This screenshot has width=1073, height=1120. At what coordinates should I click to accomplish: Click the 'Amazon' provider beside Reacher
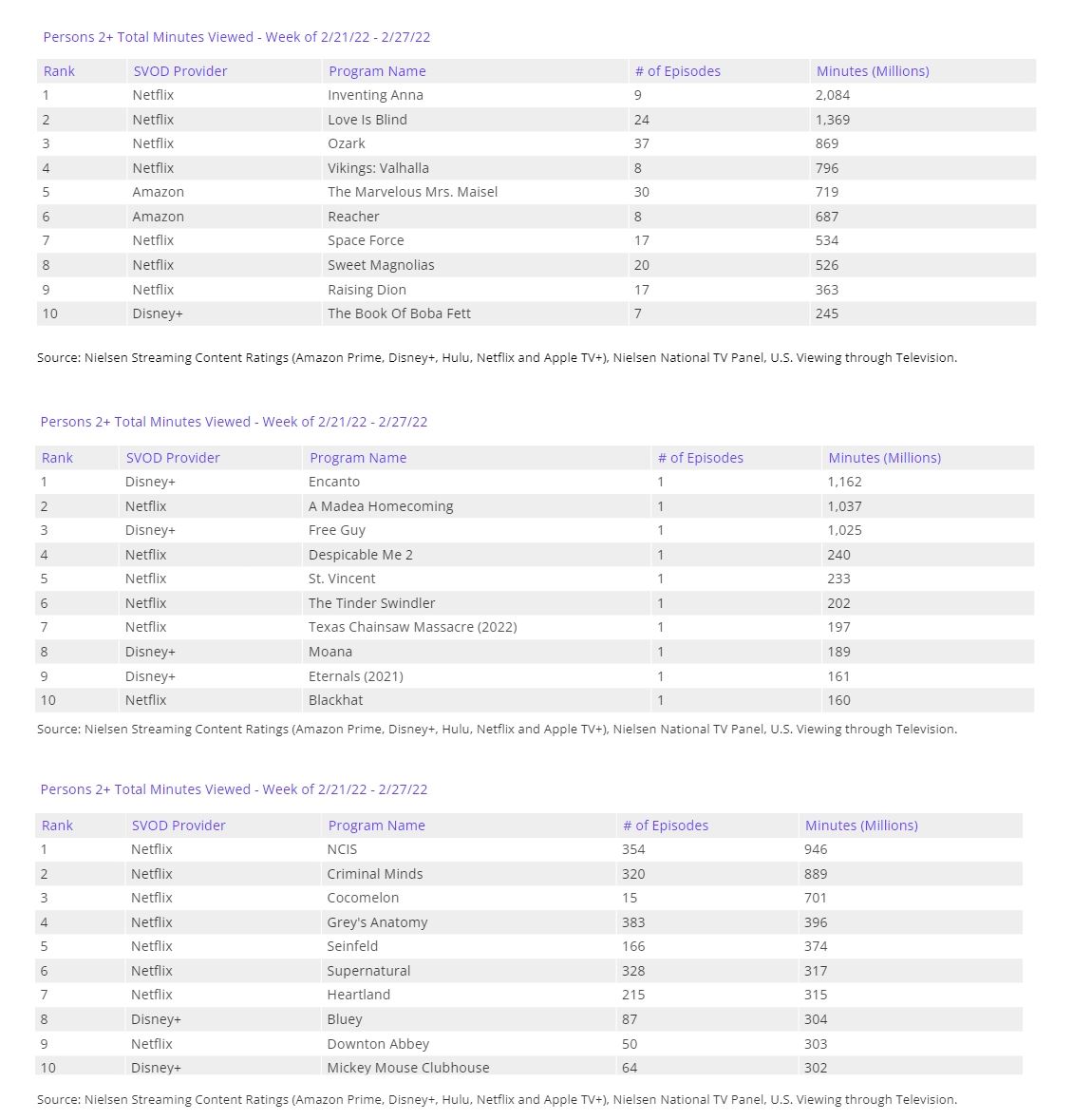click(158, 217)
